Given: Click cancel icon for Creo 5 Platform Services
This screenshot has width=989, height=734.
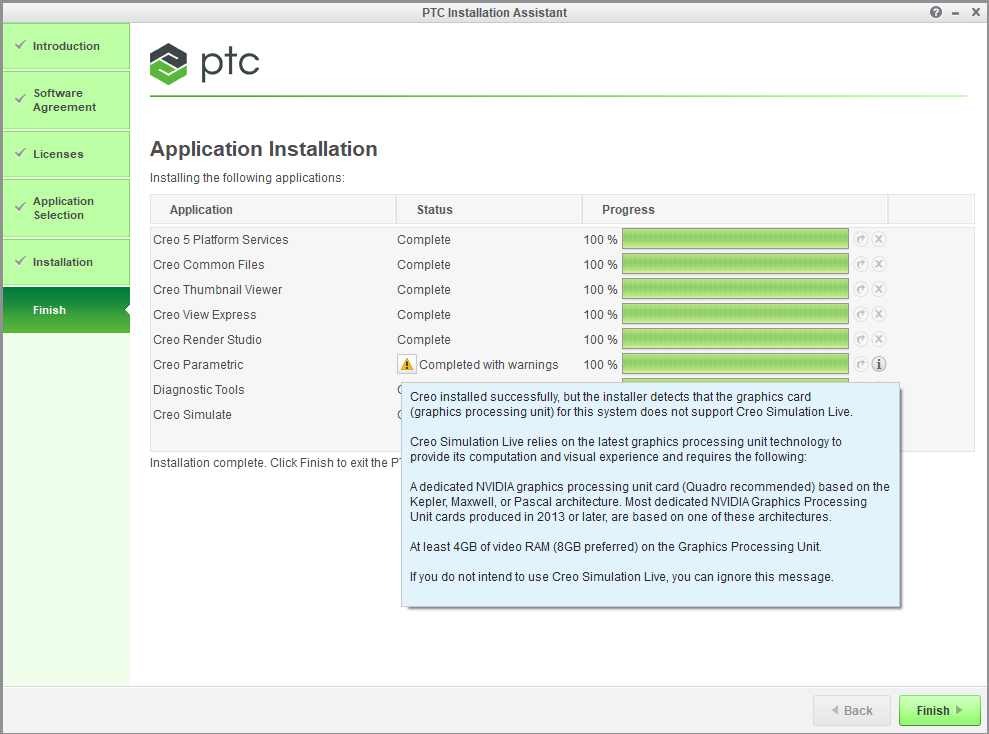Looking at the screenshot, I should point(879,239).
